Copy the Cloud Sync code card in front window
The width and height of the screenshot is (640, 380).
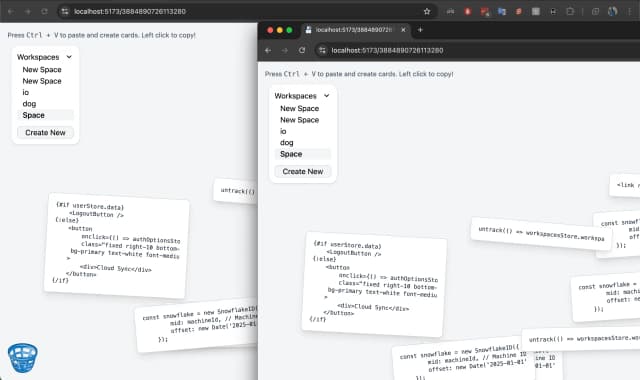tap(374, 284)
